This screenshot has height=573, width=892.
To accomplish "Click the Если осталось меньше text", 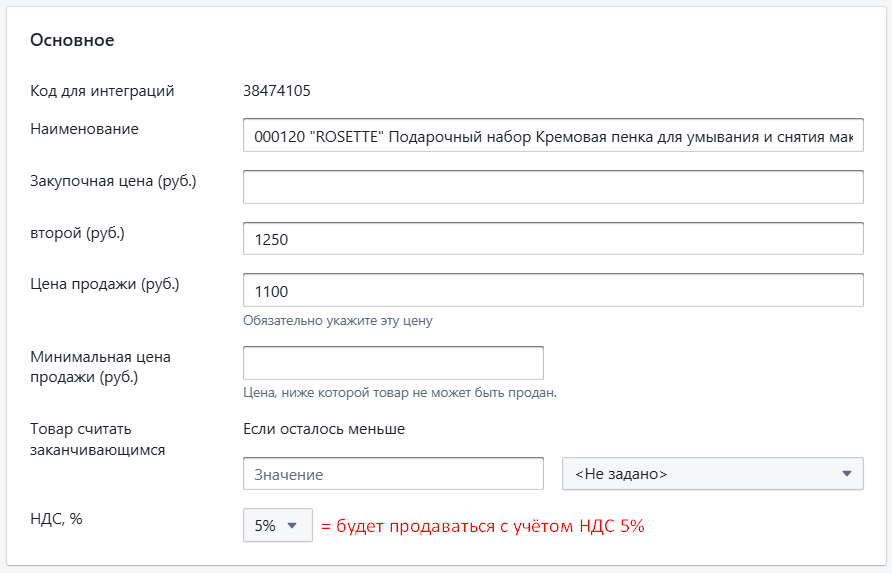I will pos(324,429).
